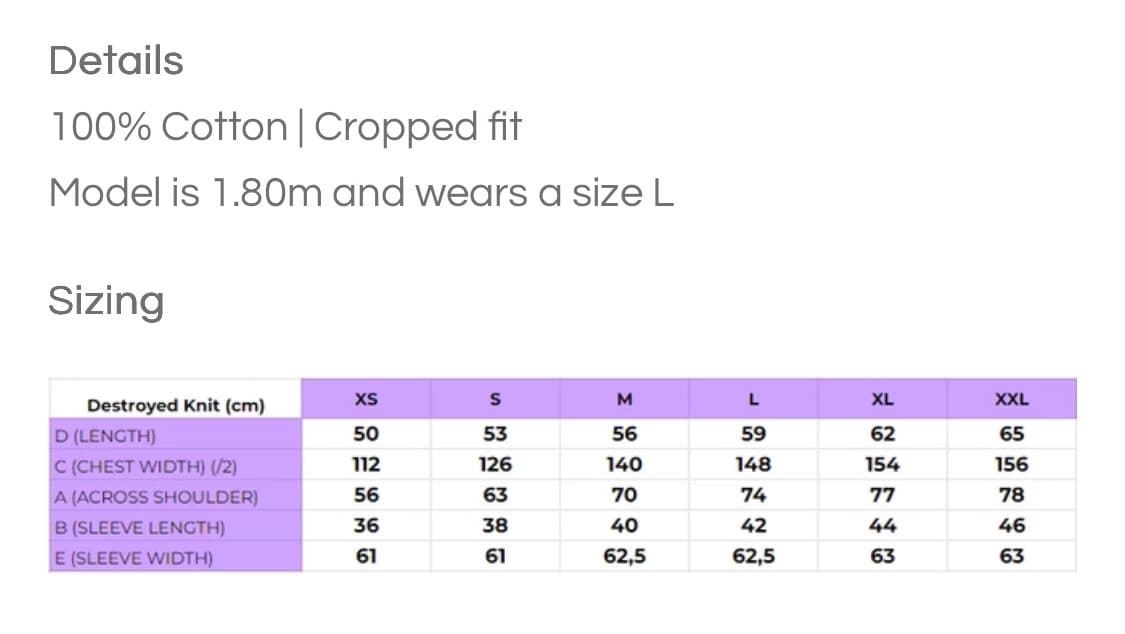Click the sleeve length value 40 for M

(x=624, y=525)
